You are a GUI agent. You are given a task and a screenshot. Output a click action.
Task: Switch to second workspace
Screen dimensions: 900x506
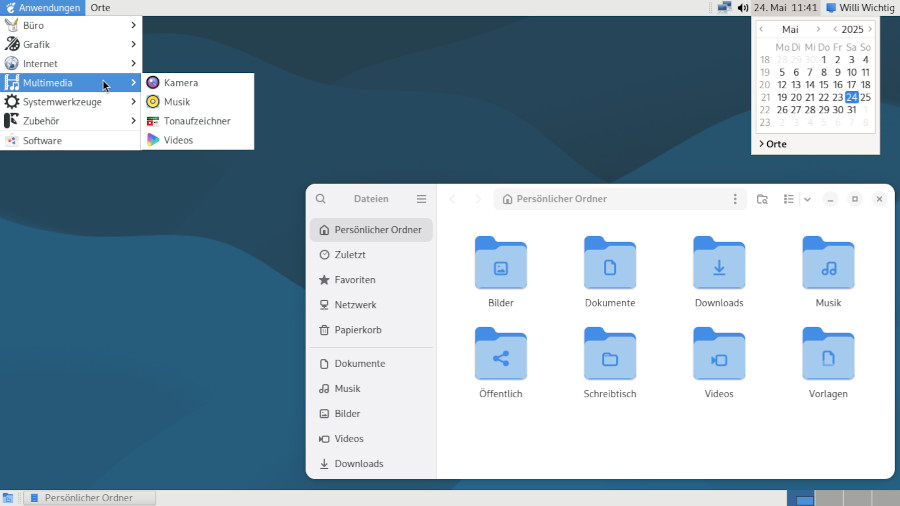click(829, 498)
